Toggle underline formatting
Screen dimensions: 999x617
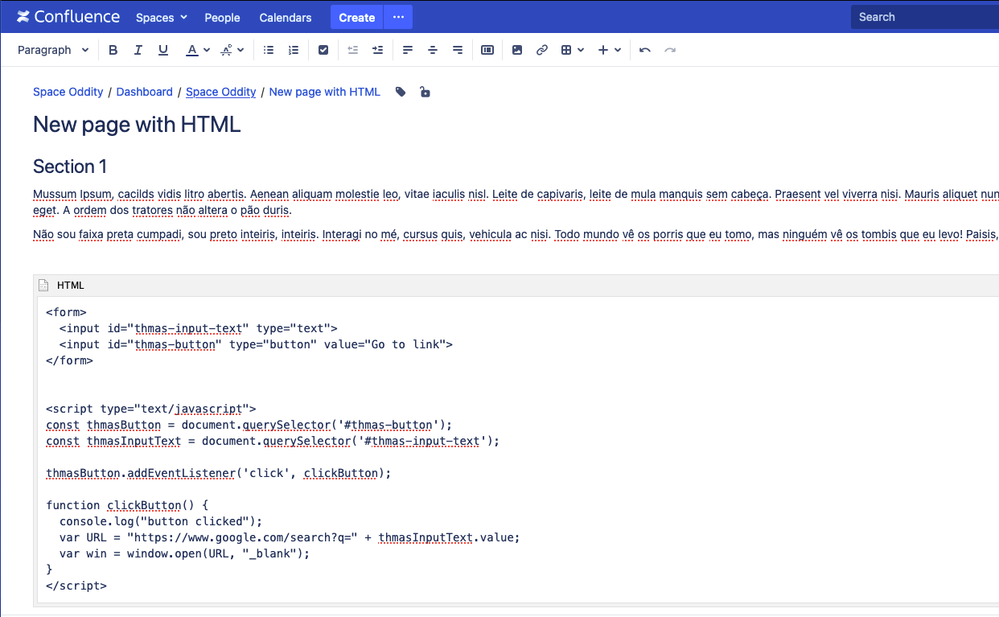coord(163,49)
